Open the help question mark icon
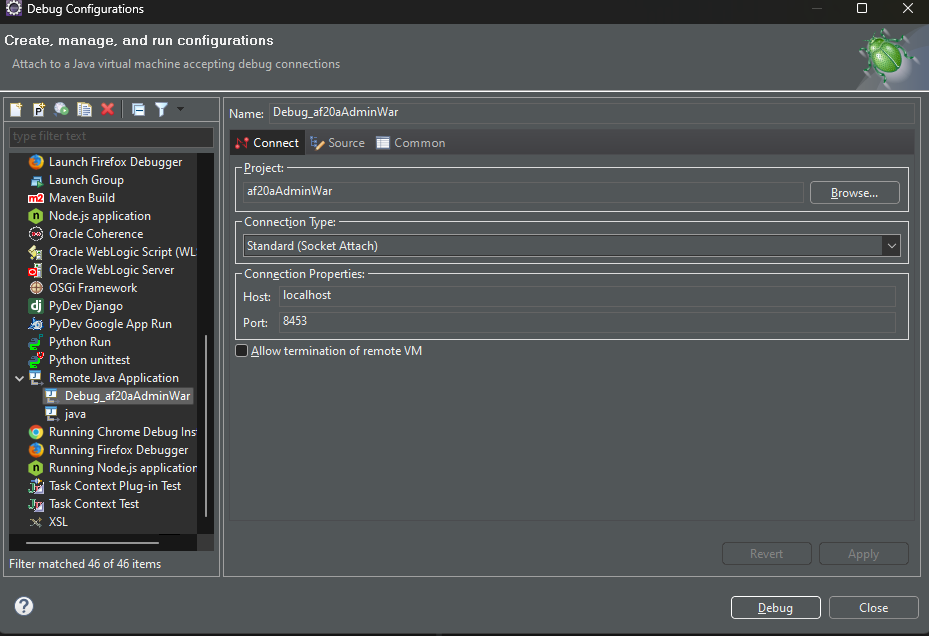The width and height of the screenshot is (929, 636). [x=24, y=606]
